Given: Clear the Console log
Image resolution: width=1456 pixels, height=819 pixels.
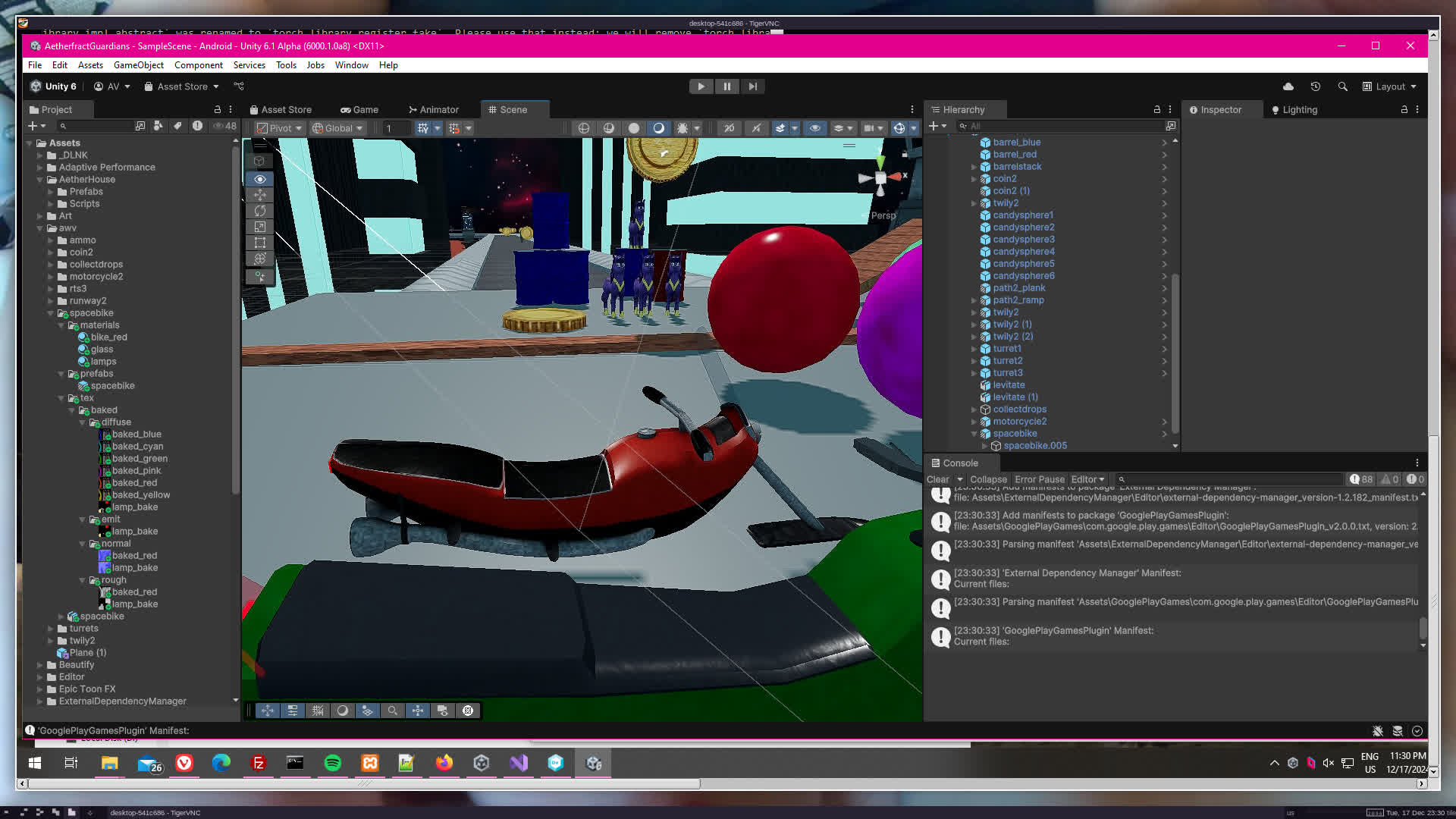Looking at the screenshot, I should pyautogui.click(x=937, y=479).
